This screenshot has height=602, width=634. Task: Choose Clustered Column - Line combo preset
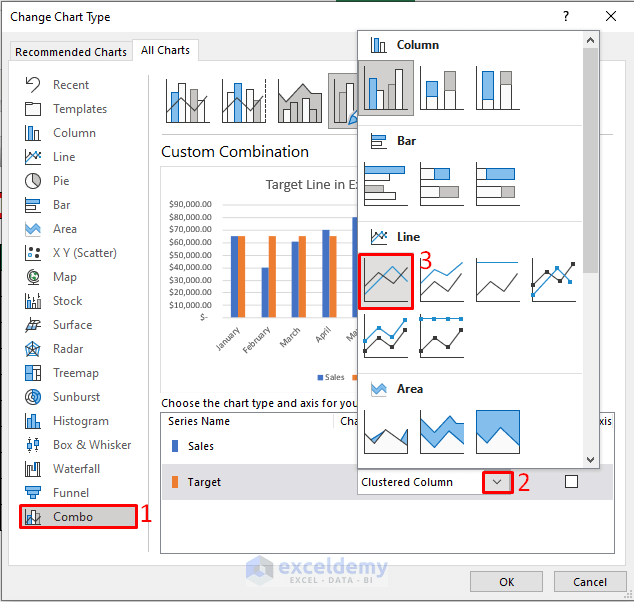pos(188,101)
